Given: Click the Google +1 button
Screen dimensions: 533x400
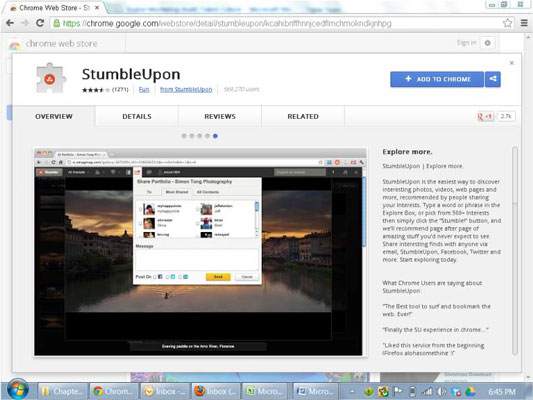Looking at the screenshot, I should coord(485,116).
